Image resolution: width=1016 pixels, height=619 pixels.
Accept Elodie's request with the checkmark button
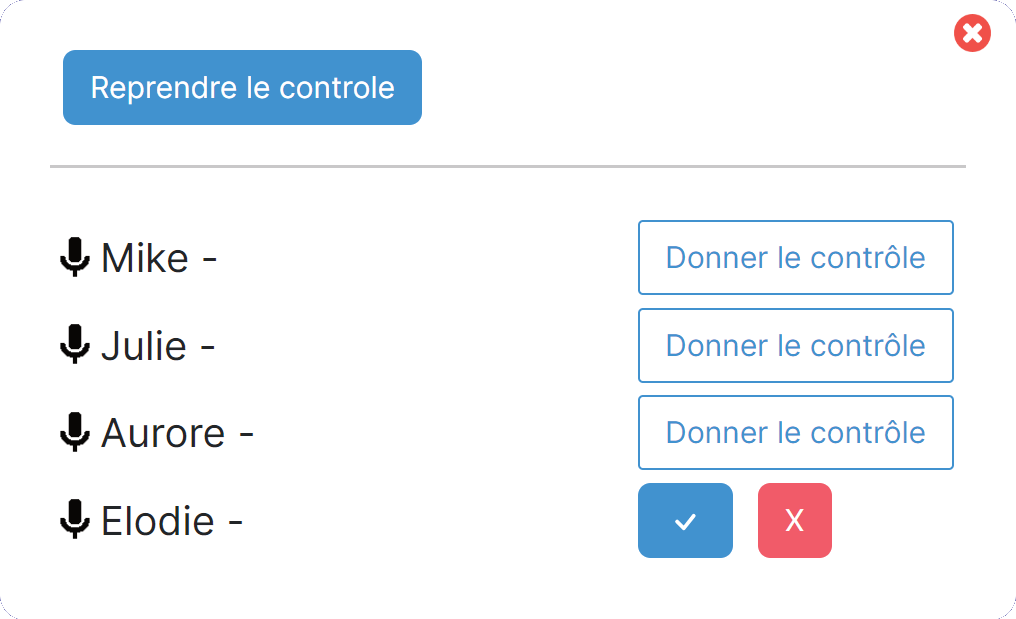click(686, 520)
